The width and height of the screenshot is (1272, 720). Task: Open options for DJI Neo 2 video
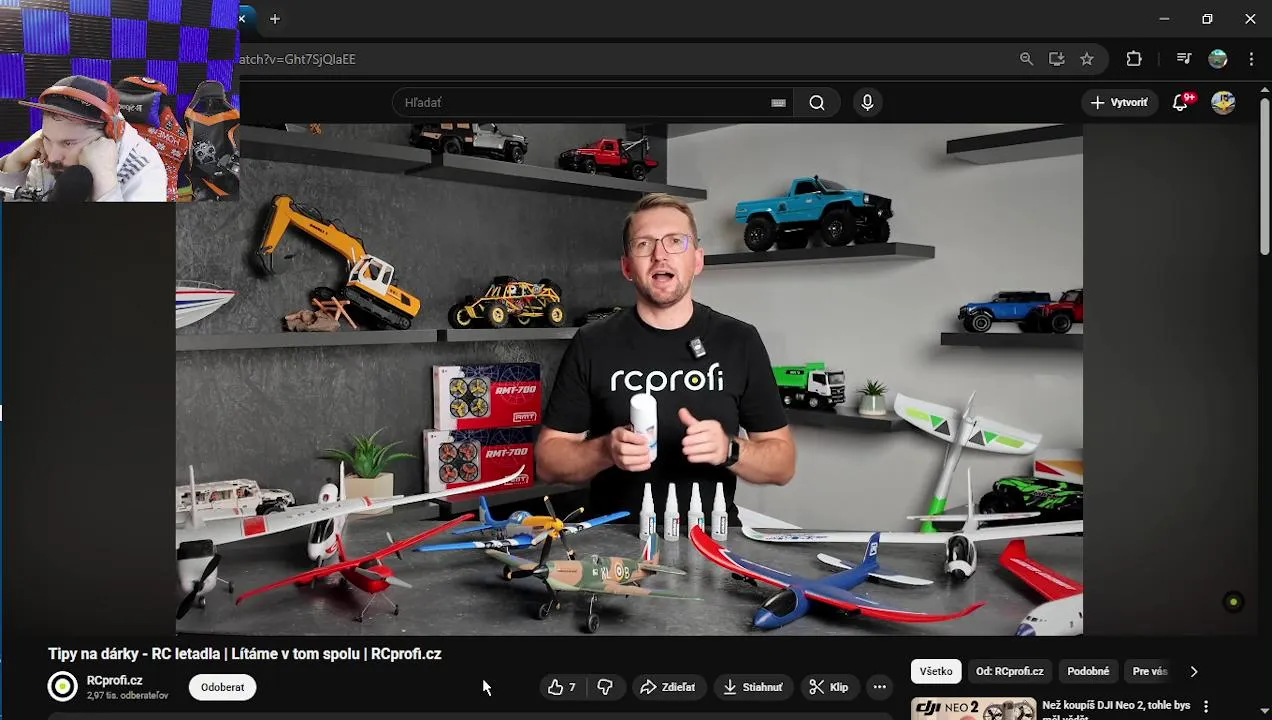click(x=1206, y=707)
